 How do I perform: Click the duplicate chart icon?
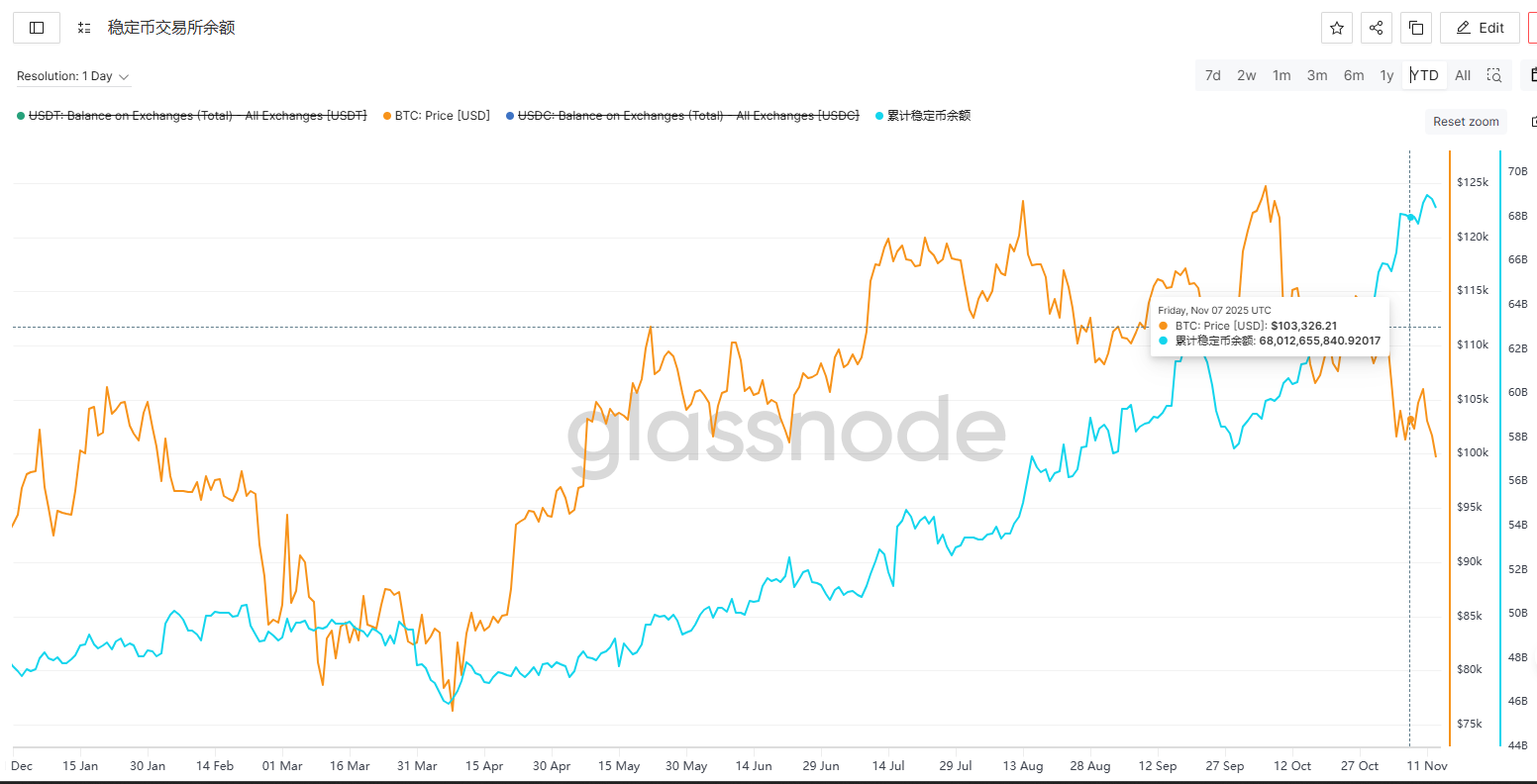pyautogui.click(x=1416, y=28)
